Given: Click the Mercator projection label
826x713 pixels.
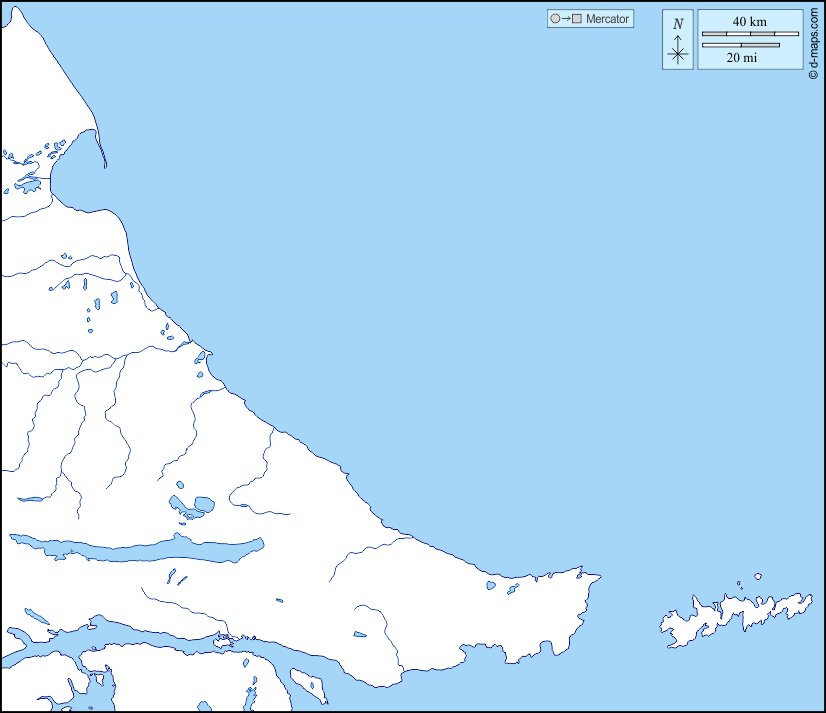Looking at the screenshot, I should pos(607,19).
